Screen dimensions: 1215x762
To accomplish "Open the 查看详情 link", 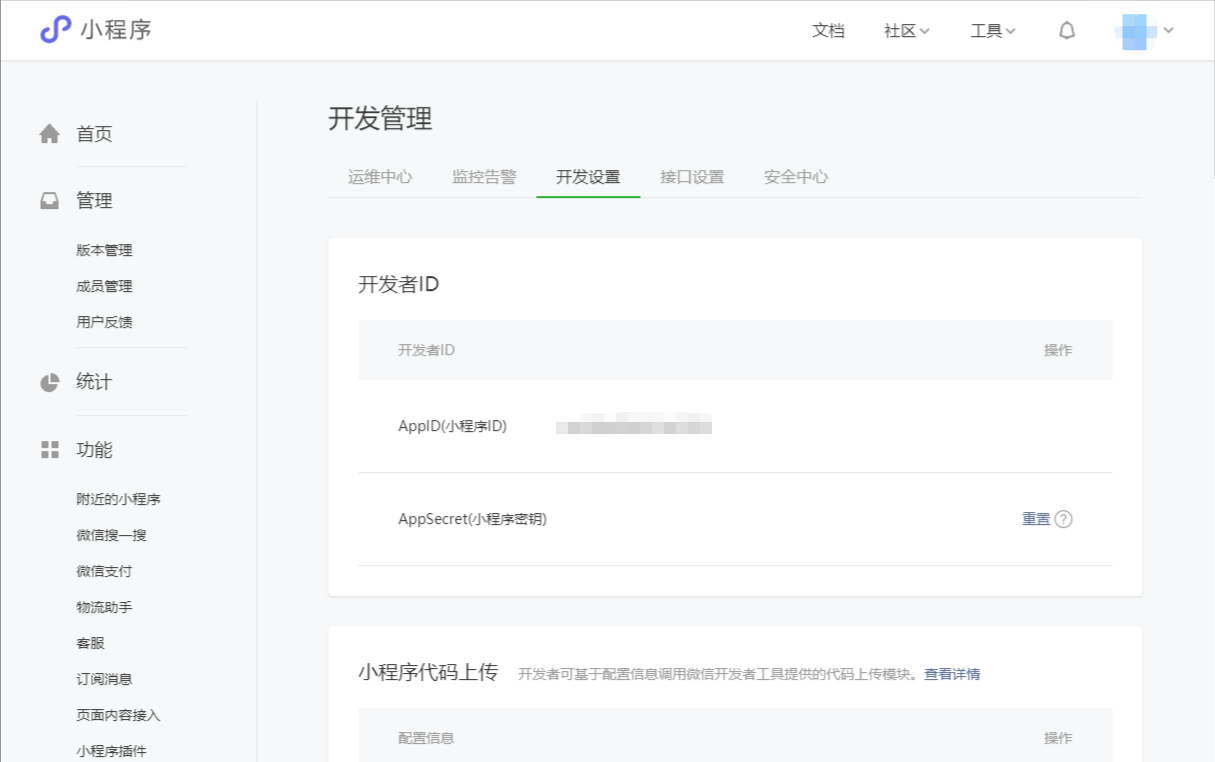I will (x=951, y=674).
